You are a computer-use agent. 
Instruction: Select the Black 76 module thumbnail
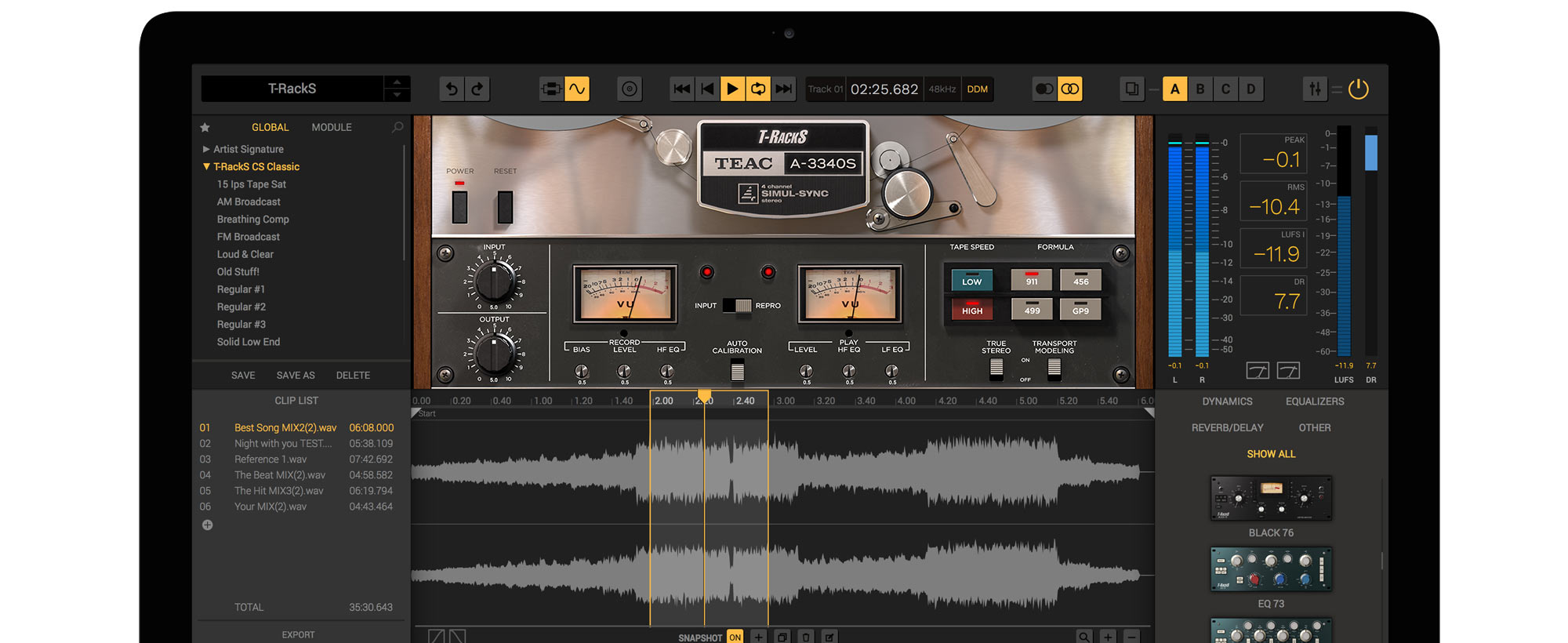click(1271, 498)
